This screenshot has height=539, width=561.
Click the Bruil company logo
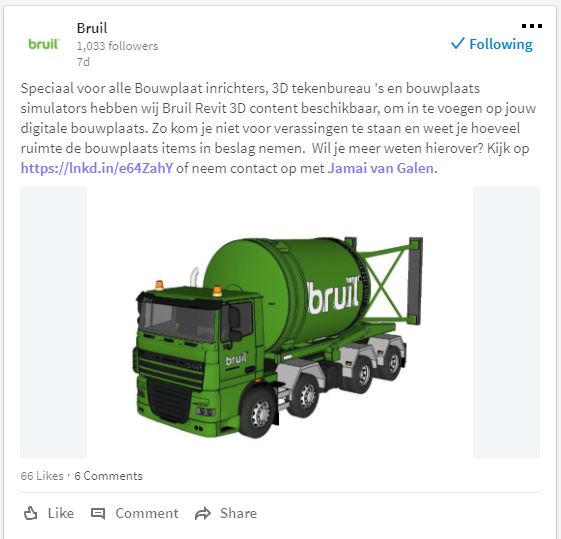click(x=44, y=44)
